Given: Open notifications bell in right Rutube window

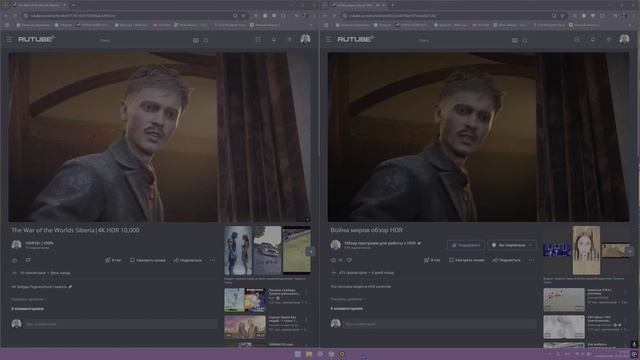Looking at the screenshot, I should click(x=593, y=39).
